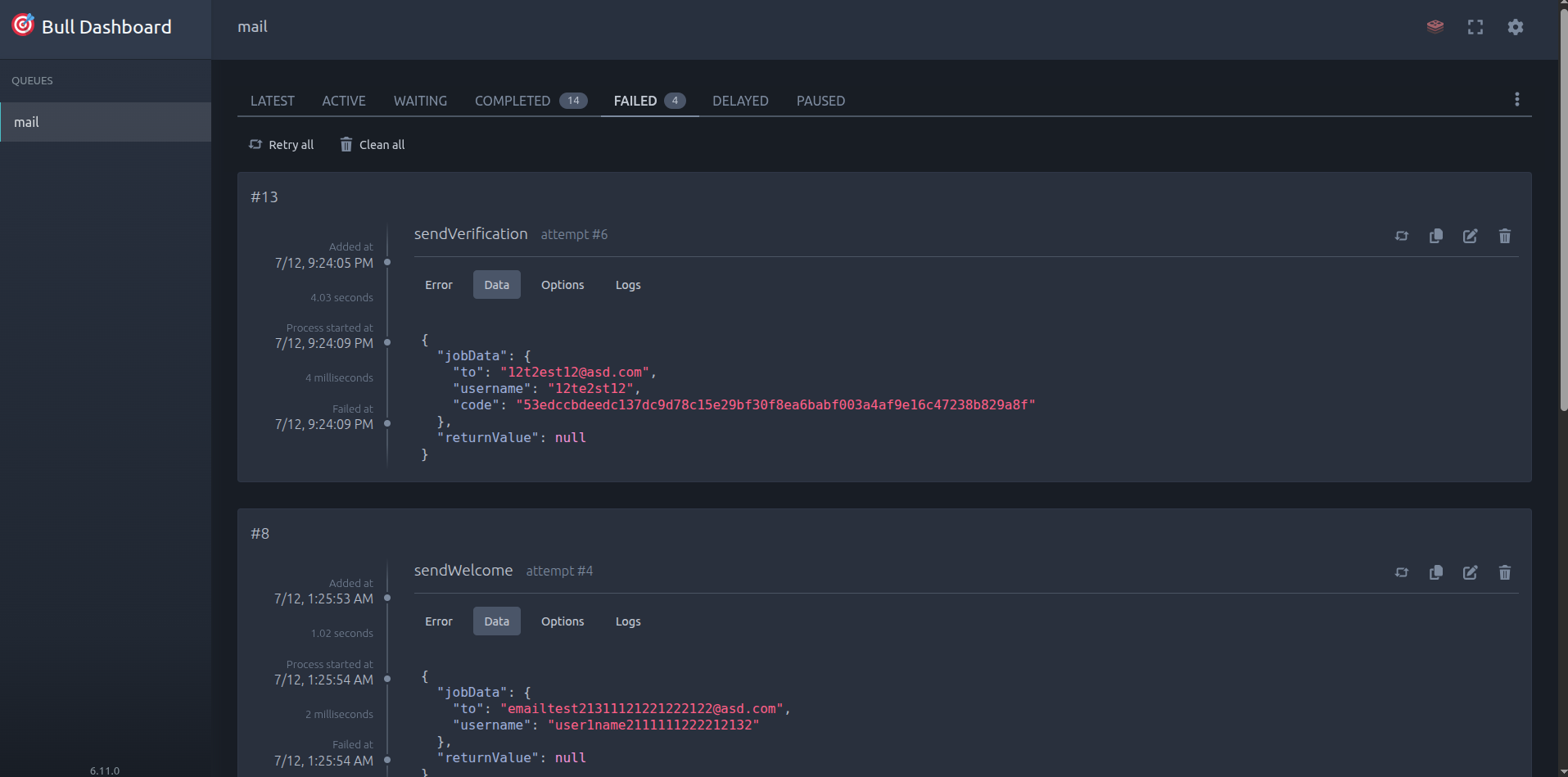
Task: Click Clean all button
Action: (373, 145)
